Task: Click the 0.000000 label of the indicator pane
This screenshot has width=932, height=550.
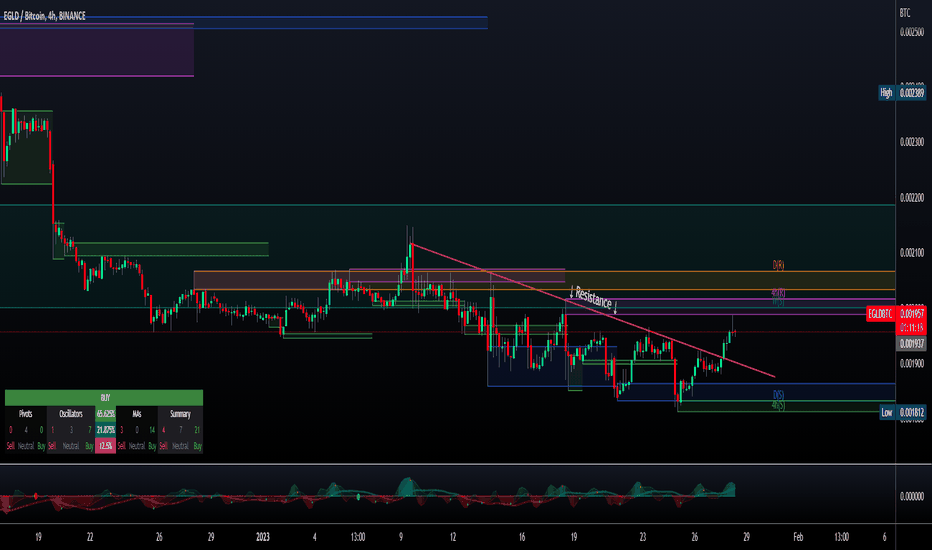Action: 912,496
